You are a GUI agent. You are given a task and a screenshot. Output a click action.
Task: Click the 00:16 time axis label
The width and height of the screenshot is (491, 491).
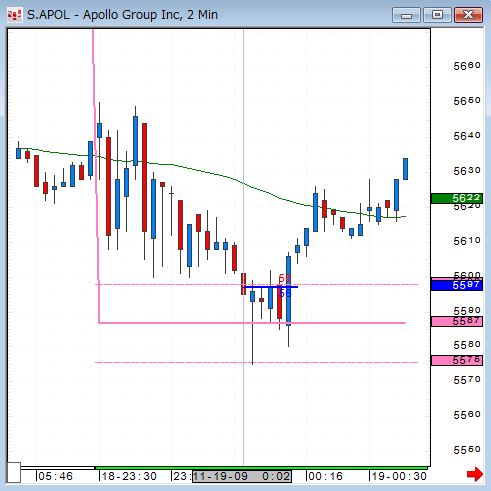pyautogui.click(x=325, y=476)
